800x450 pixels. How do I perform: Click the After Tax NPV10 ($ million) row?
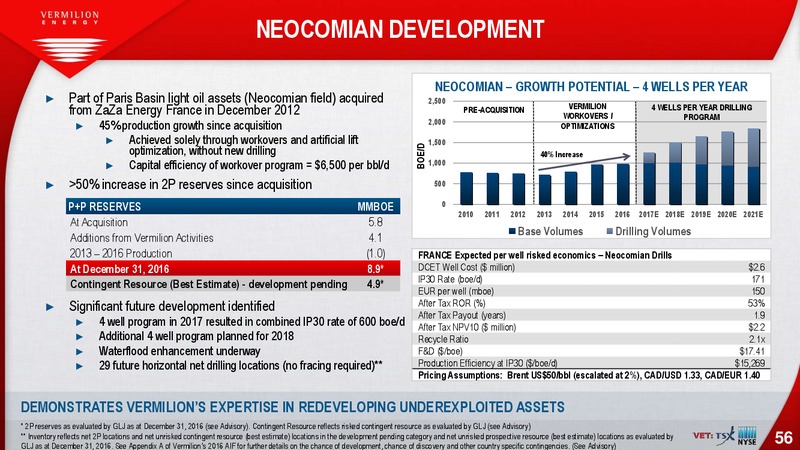coord(591,327)
